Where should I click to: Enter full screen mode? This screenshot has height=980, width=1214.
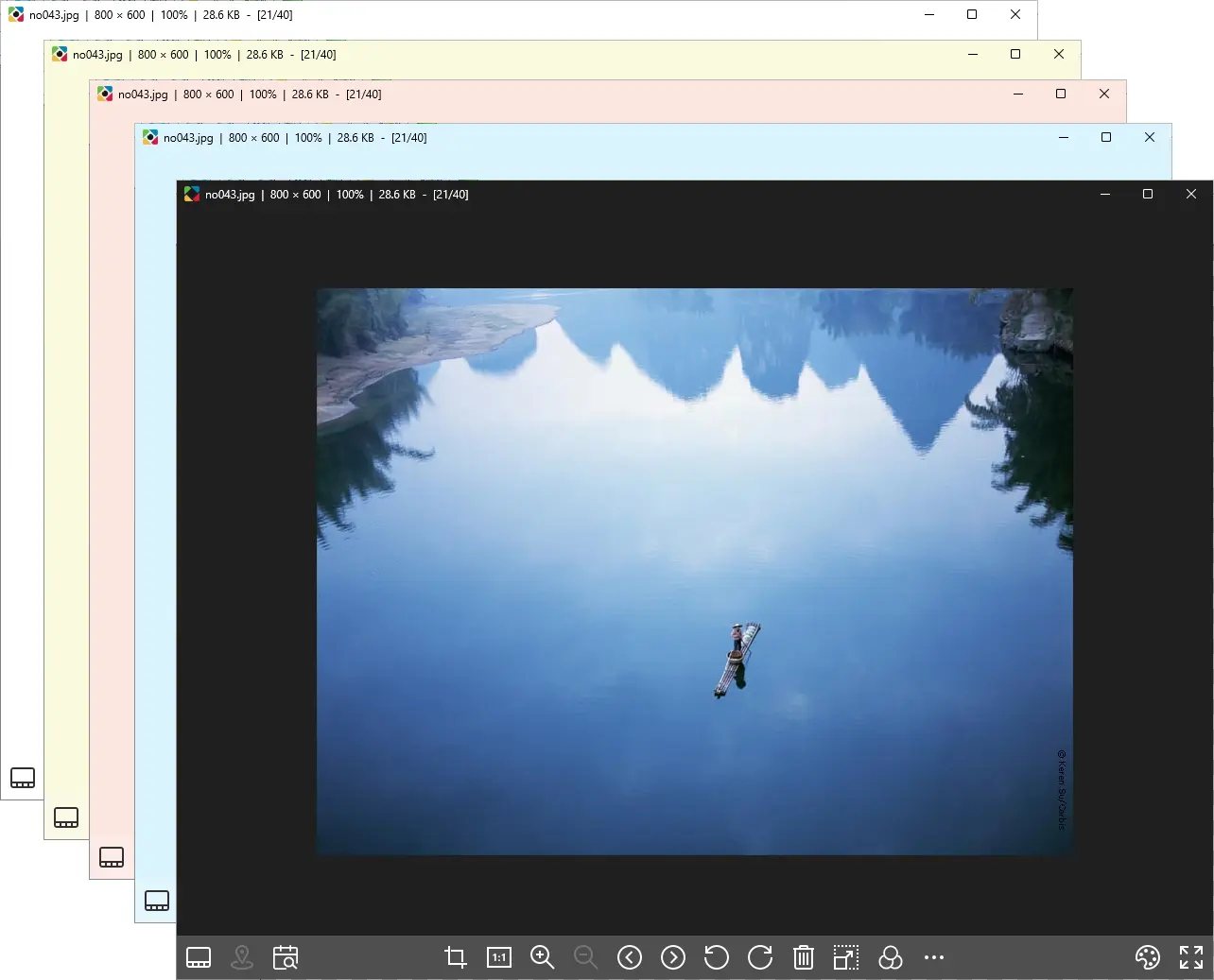click(x=1190, y=957)
